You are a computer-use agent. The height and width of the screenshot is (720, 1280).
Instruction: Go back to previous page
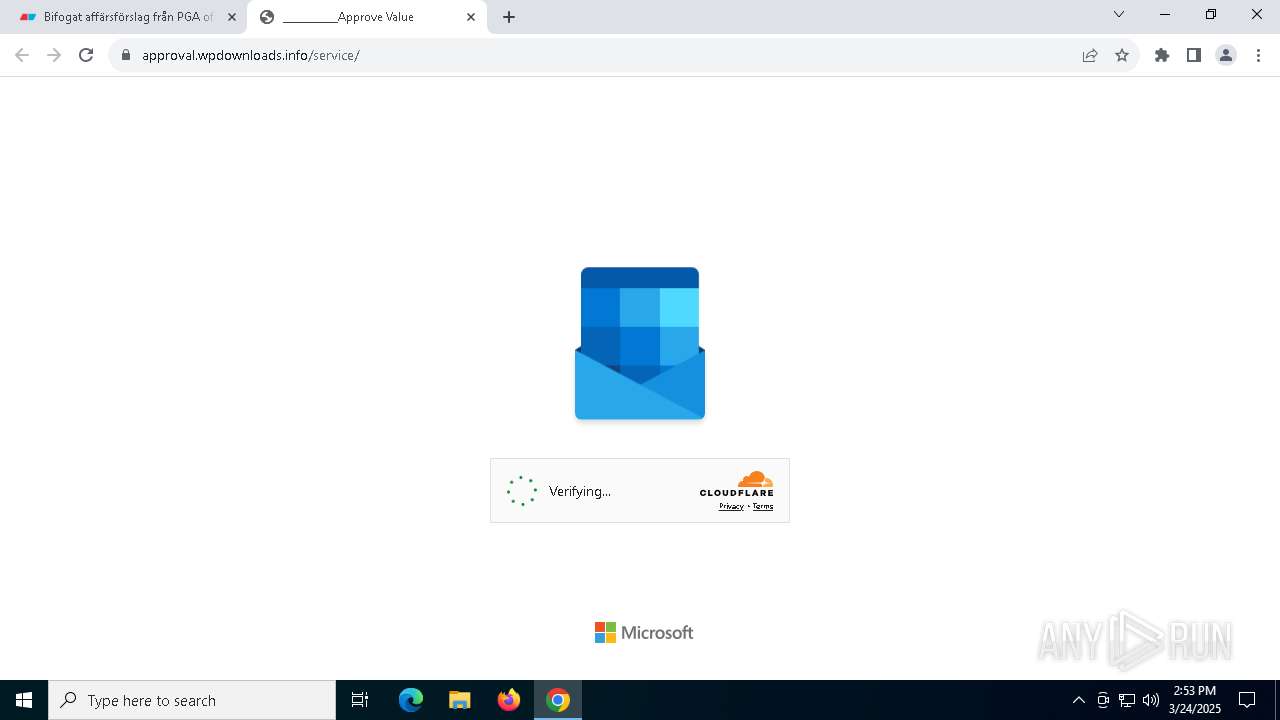[22, 55]
